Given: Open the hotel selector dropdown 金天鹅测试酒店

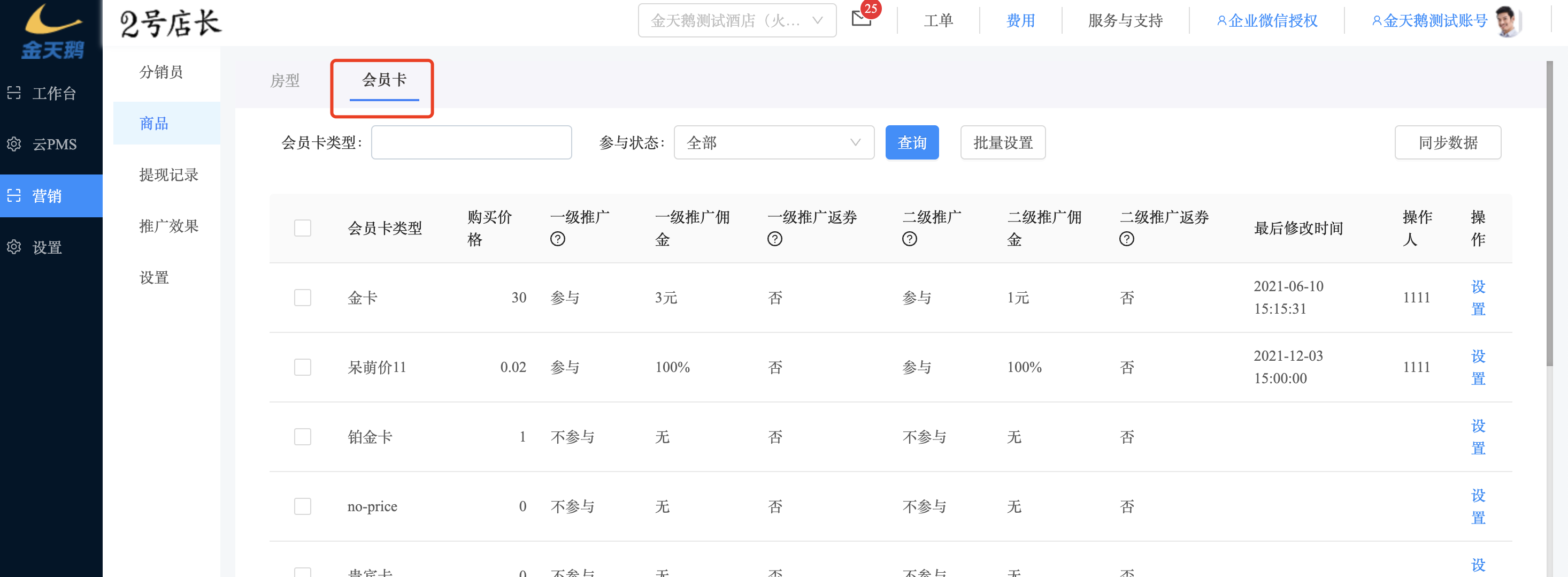Looking at the screenshot, I should pyautogui.click(x=736, y=21).
